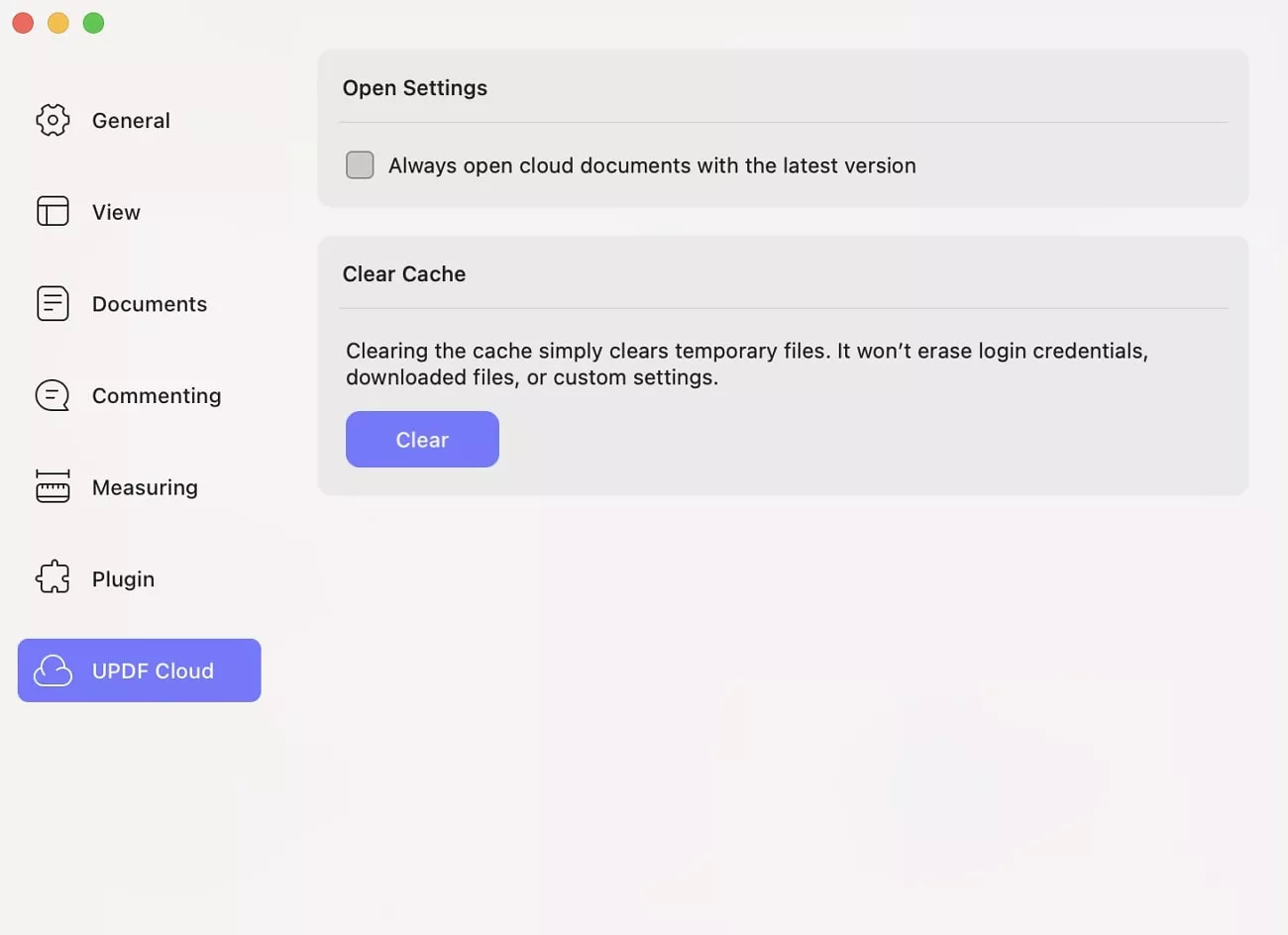
Task: Click the green zoom window button
Action: [93, 23]
